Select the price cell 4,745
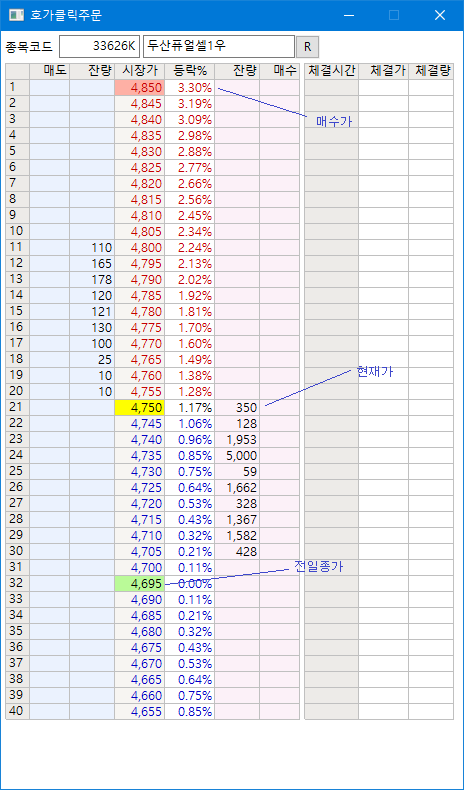This screenshot has width=464, height=790. (x=140, y=424)
